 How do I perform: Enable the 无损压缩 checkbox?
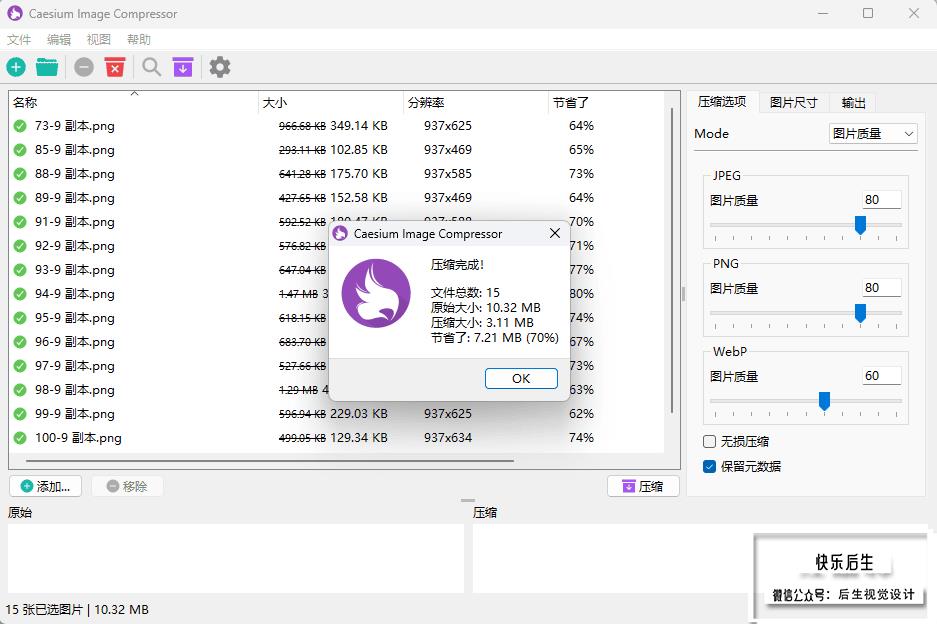coord(709,442)
